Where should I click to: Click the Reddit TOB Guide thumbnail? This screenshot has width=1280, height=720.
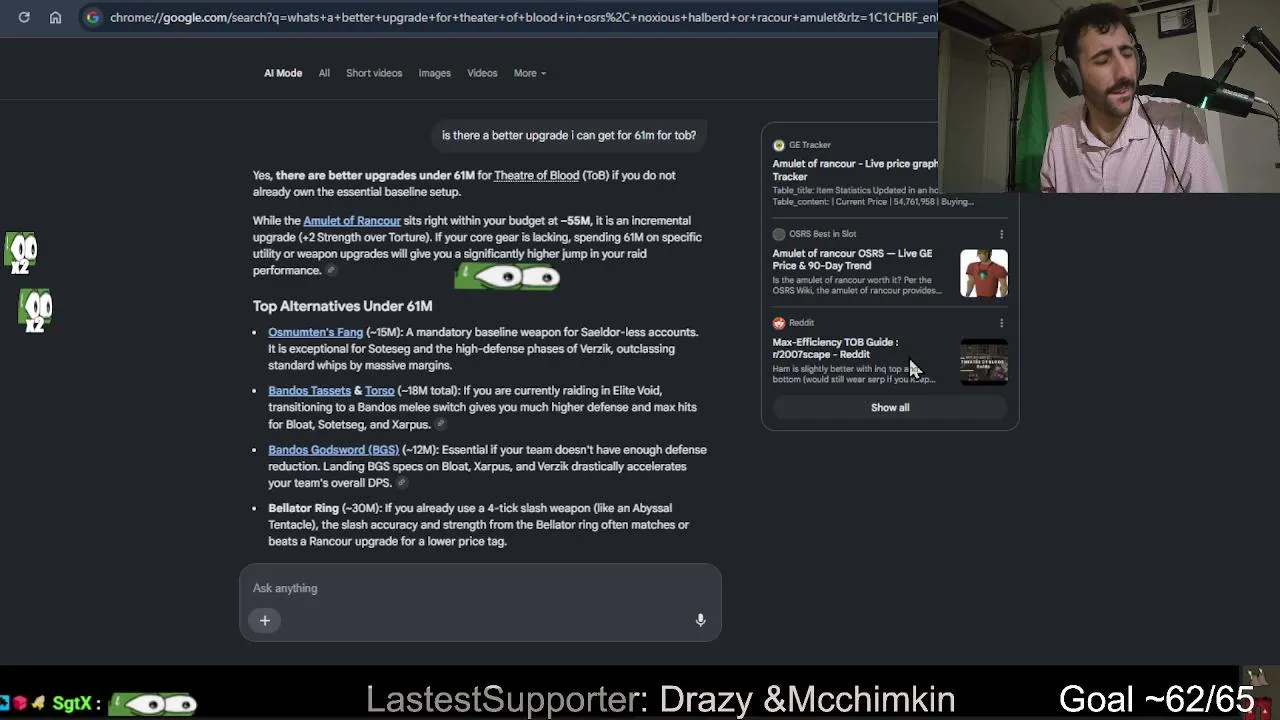click(984, 362)
